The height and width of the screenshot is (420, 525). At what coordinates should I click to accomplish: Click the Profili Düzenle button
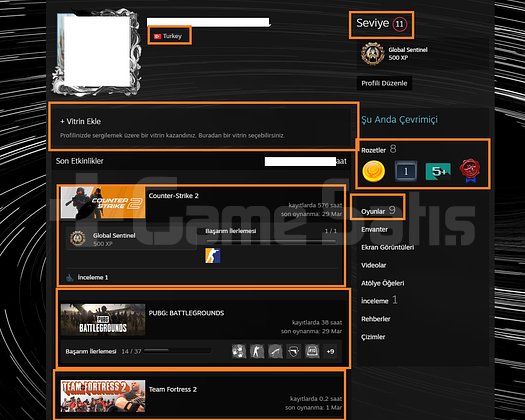(x=384, y=83)
